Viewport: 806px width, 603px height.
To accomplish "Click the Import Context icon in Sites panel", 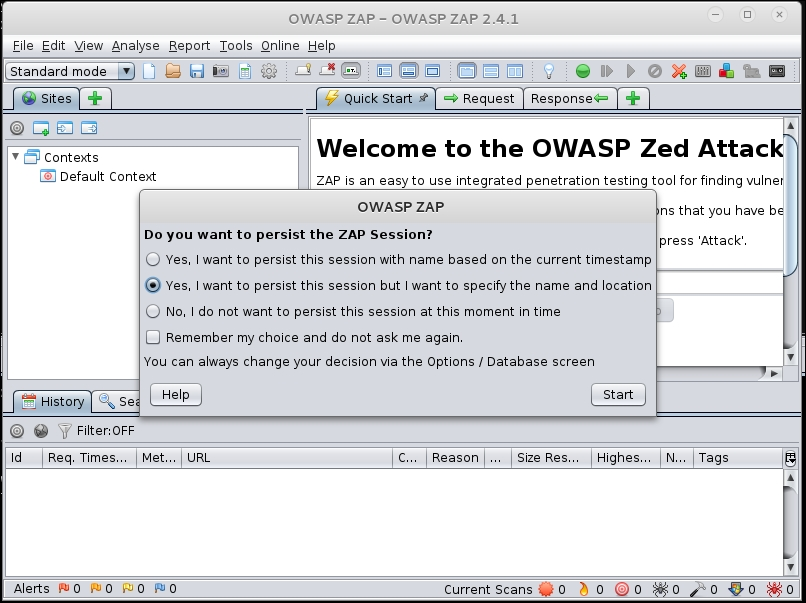I will [65, 128].
